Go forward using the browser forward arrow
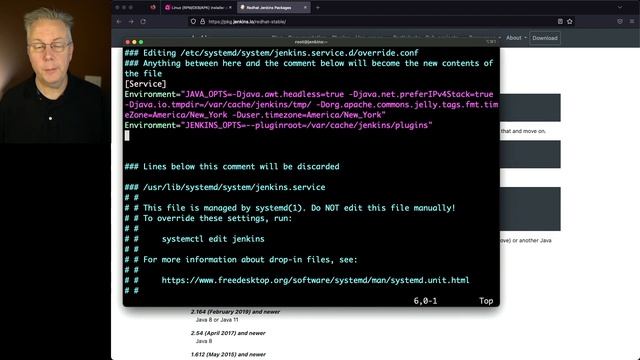The image size is (640, 360). [131, 21]
